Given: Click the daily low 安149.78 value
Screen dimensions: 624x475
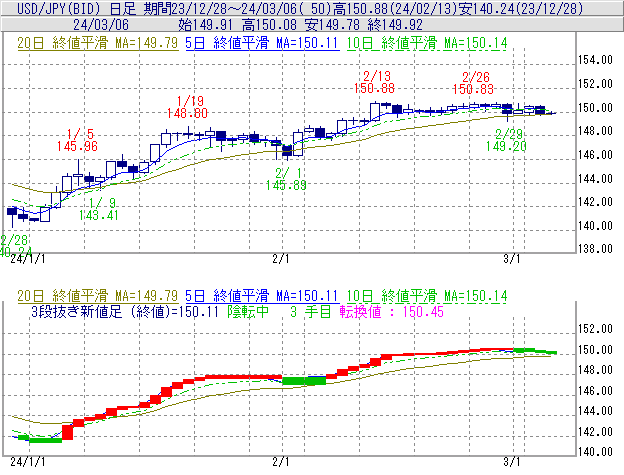Looking at the screenshot, I should click(x=332, y=25).
